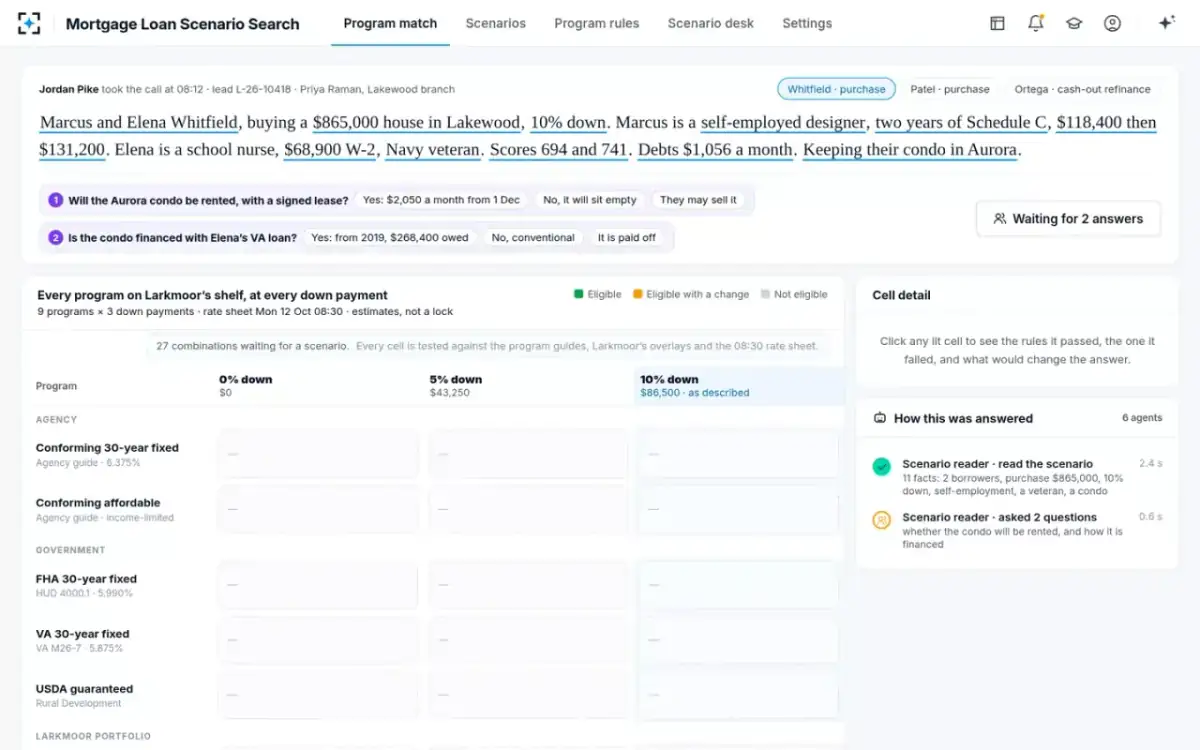Switch to the Patel · purchase scenario
1200x750 pixels.
click(950, 89)
